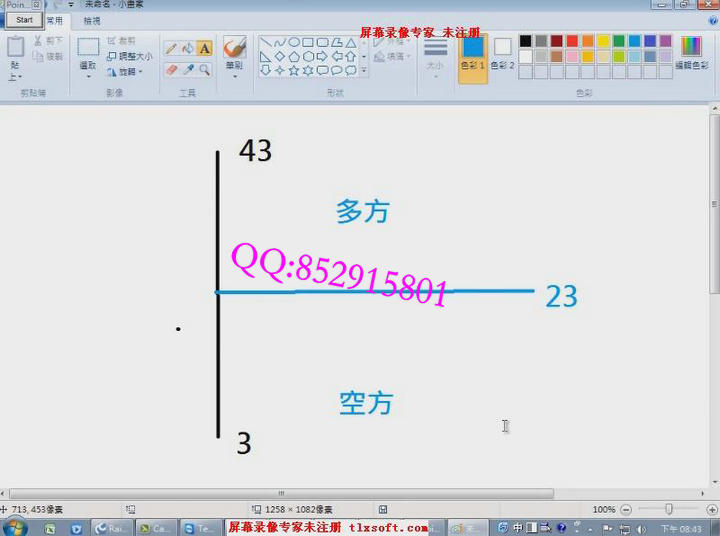720x536 pixels.
Task: Click the zoom slider in status bar
Action: coord(668,509)
